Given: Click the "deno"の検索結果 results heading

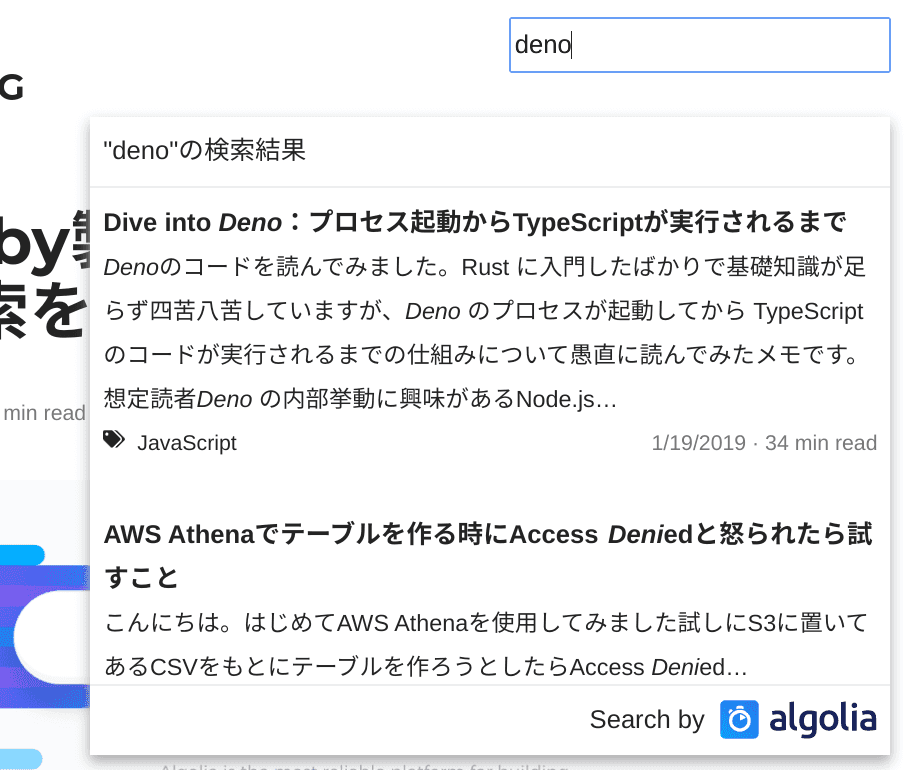Looking at the screenshot, I should tap(205, 151).
